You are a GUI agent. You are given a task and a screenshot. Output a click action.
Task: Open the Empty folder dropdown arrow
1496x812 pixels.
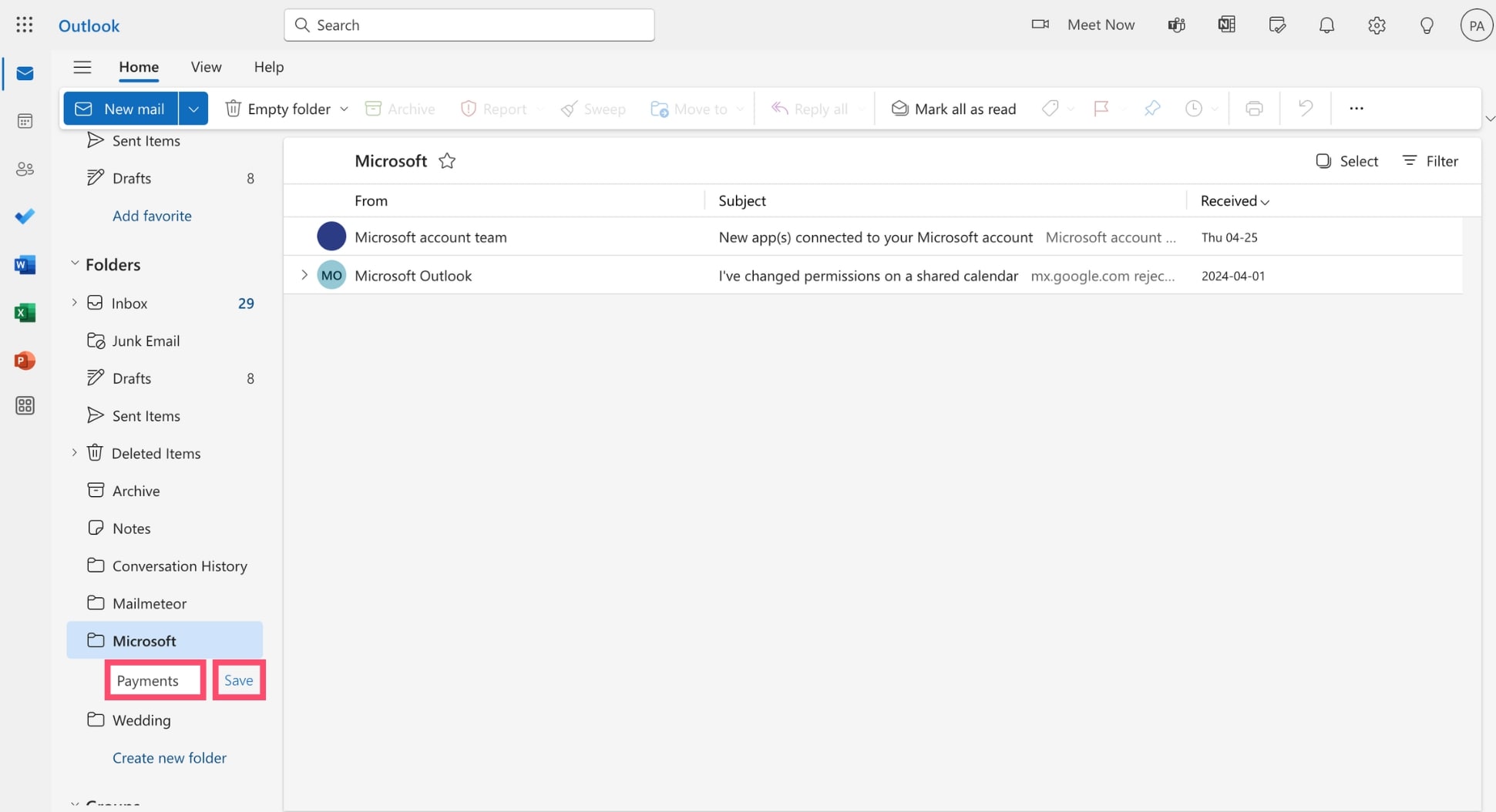tap(344, 109)
